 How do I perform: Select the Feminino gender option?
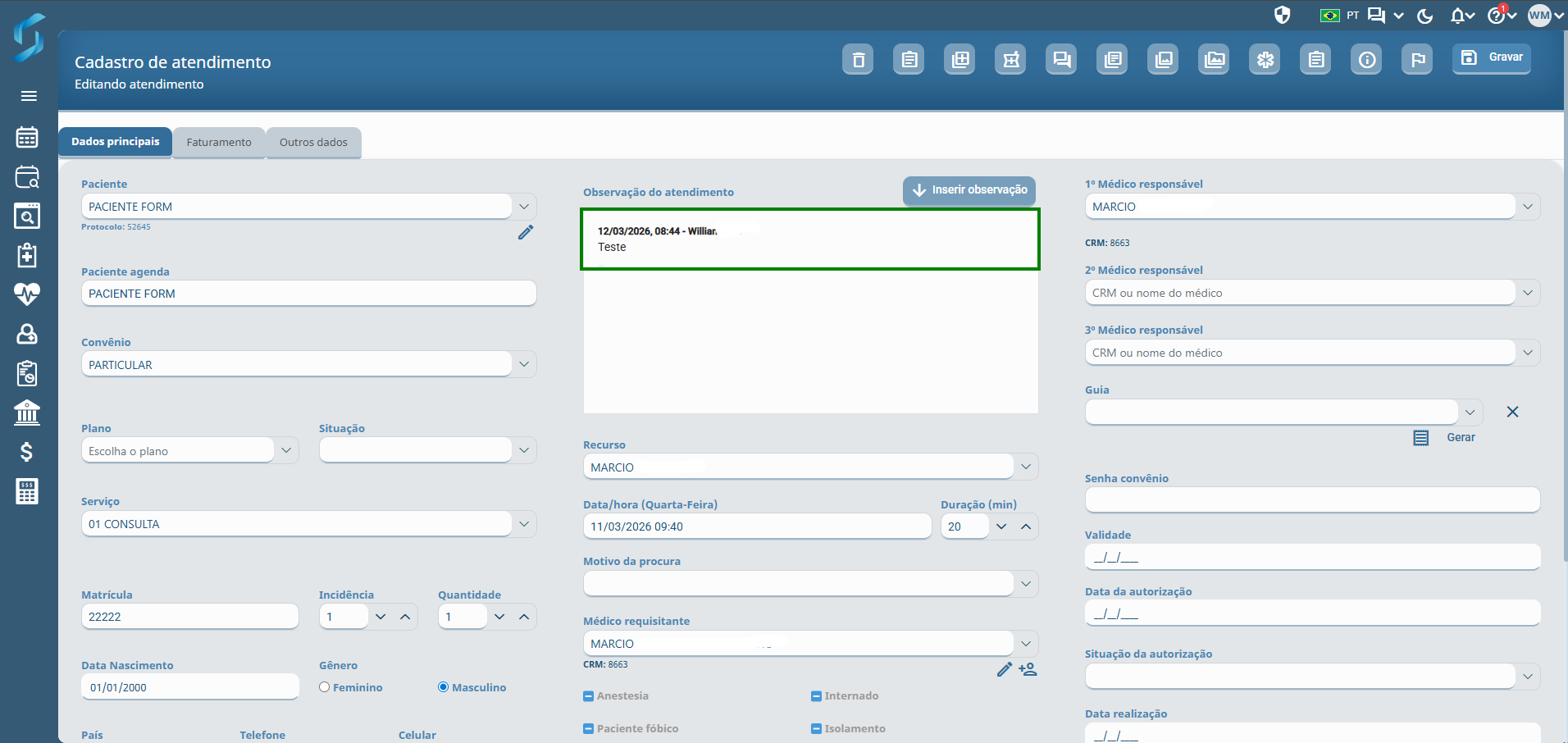click(x=325, y=687)
